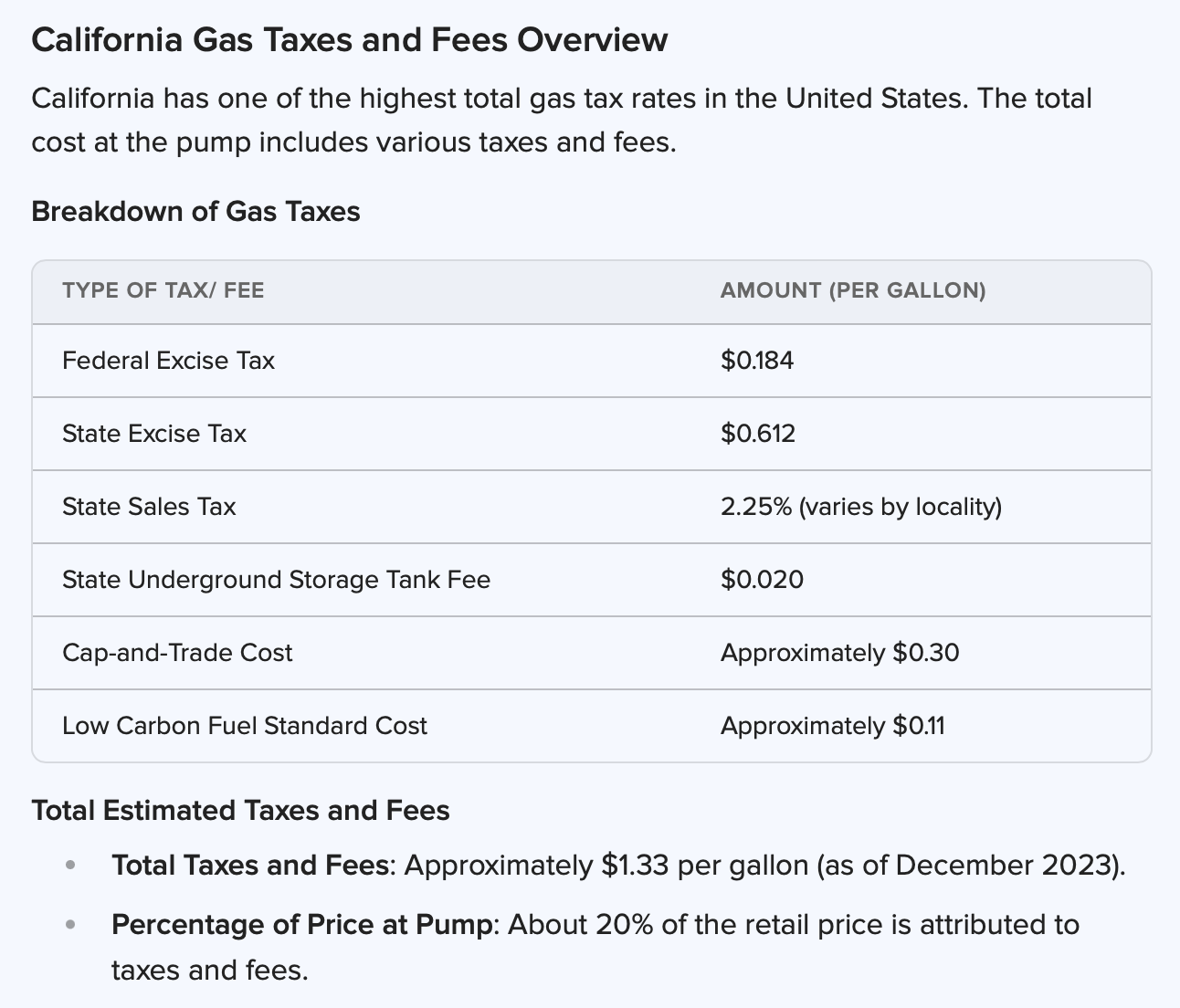
Task: Select the "State Excise Tax" row label
Action: tap(154, 434)
